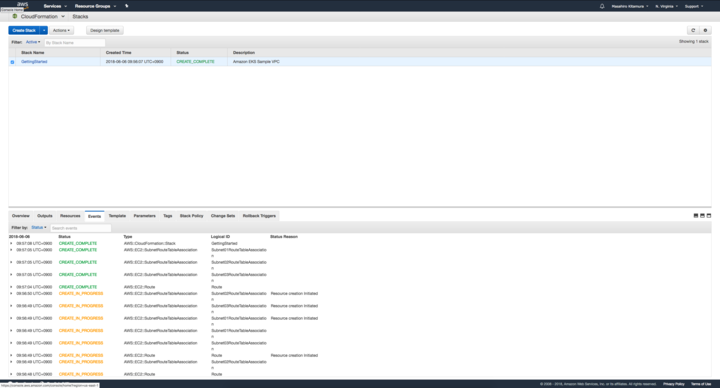Image resolution: width=720 pixels, height=388 pixels.
Task: Click the Design template button
Action: (x=105, y=30)
